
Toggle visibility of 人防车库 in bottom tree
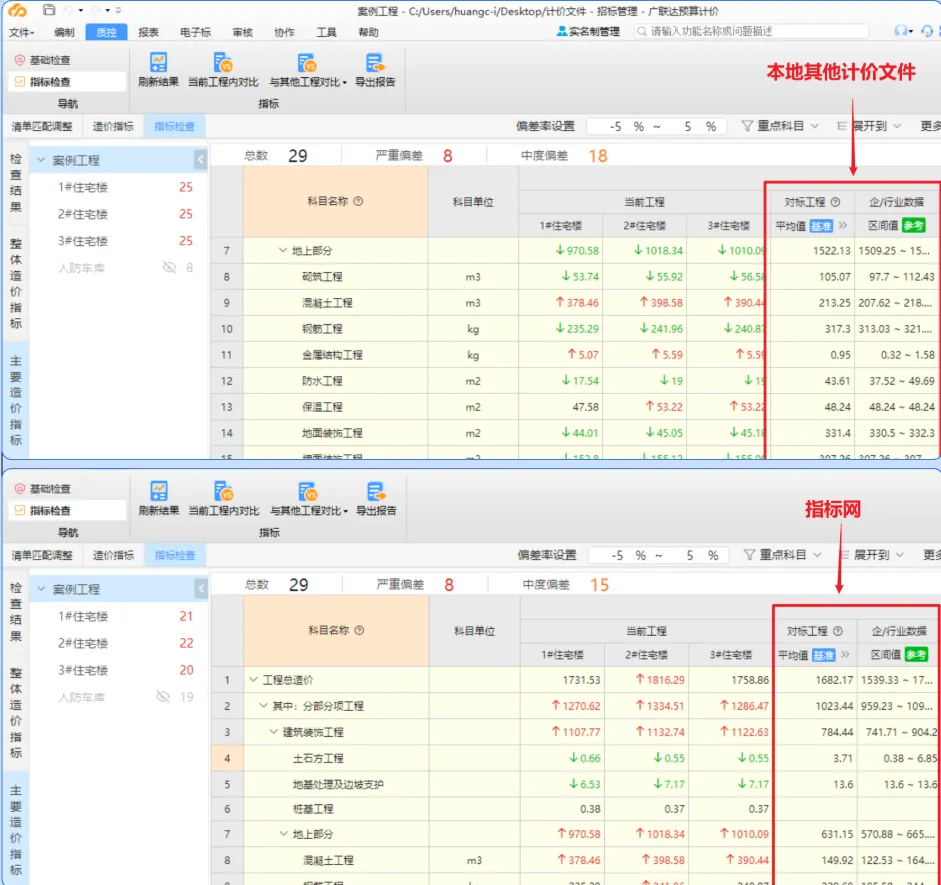click(163, 697)
